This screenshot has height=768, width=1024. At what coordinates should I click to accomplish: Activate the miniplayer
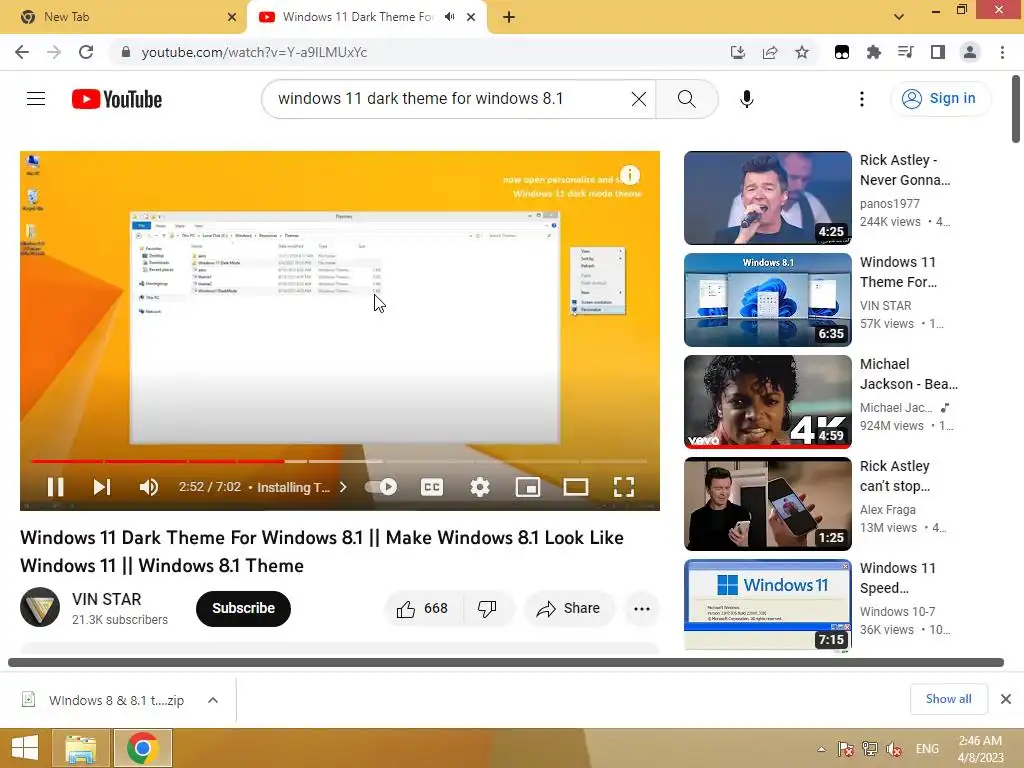pos(528,487)
